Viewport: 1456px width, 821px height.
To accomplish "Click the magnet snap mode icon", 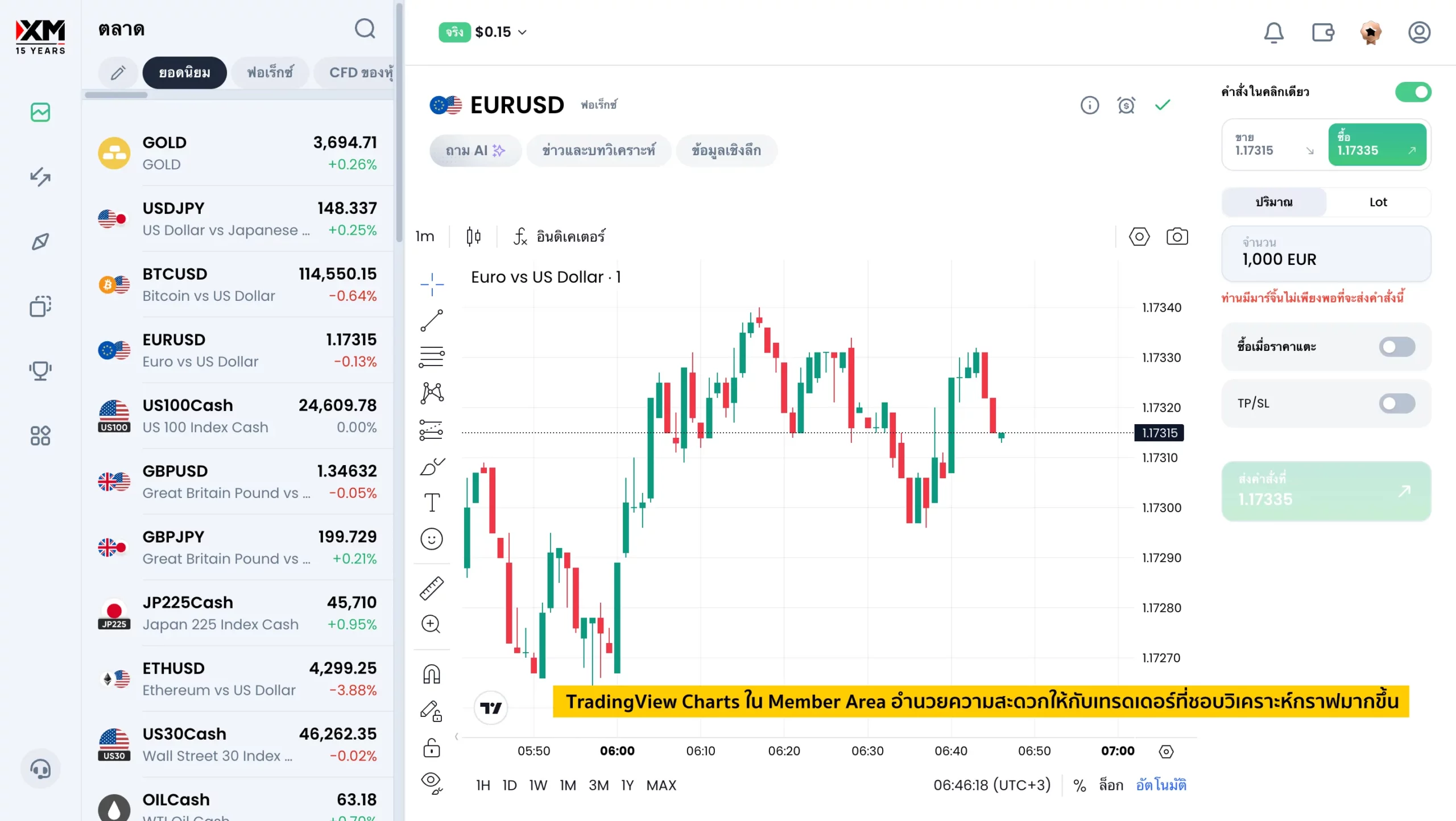I will (x=432, y=674).
